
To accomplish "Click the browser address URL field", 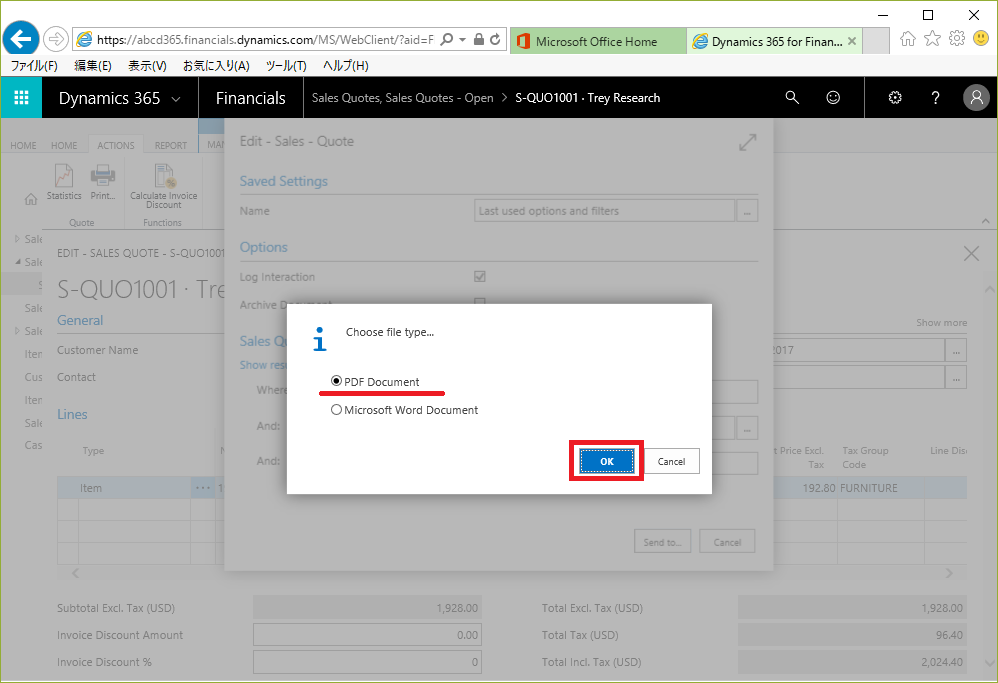I will coord(265,39).
